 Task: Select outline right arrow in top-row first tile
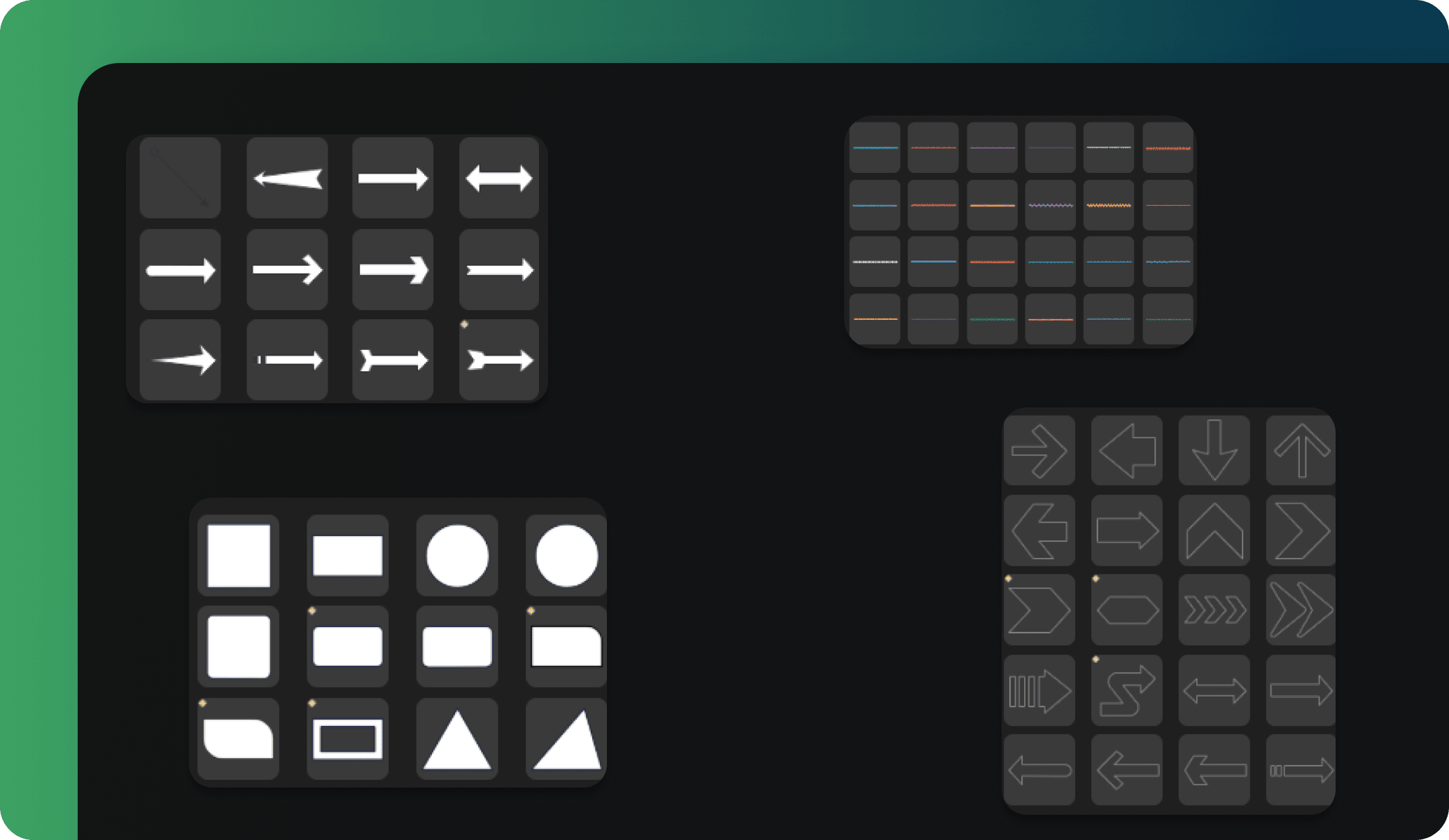1039,451
